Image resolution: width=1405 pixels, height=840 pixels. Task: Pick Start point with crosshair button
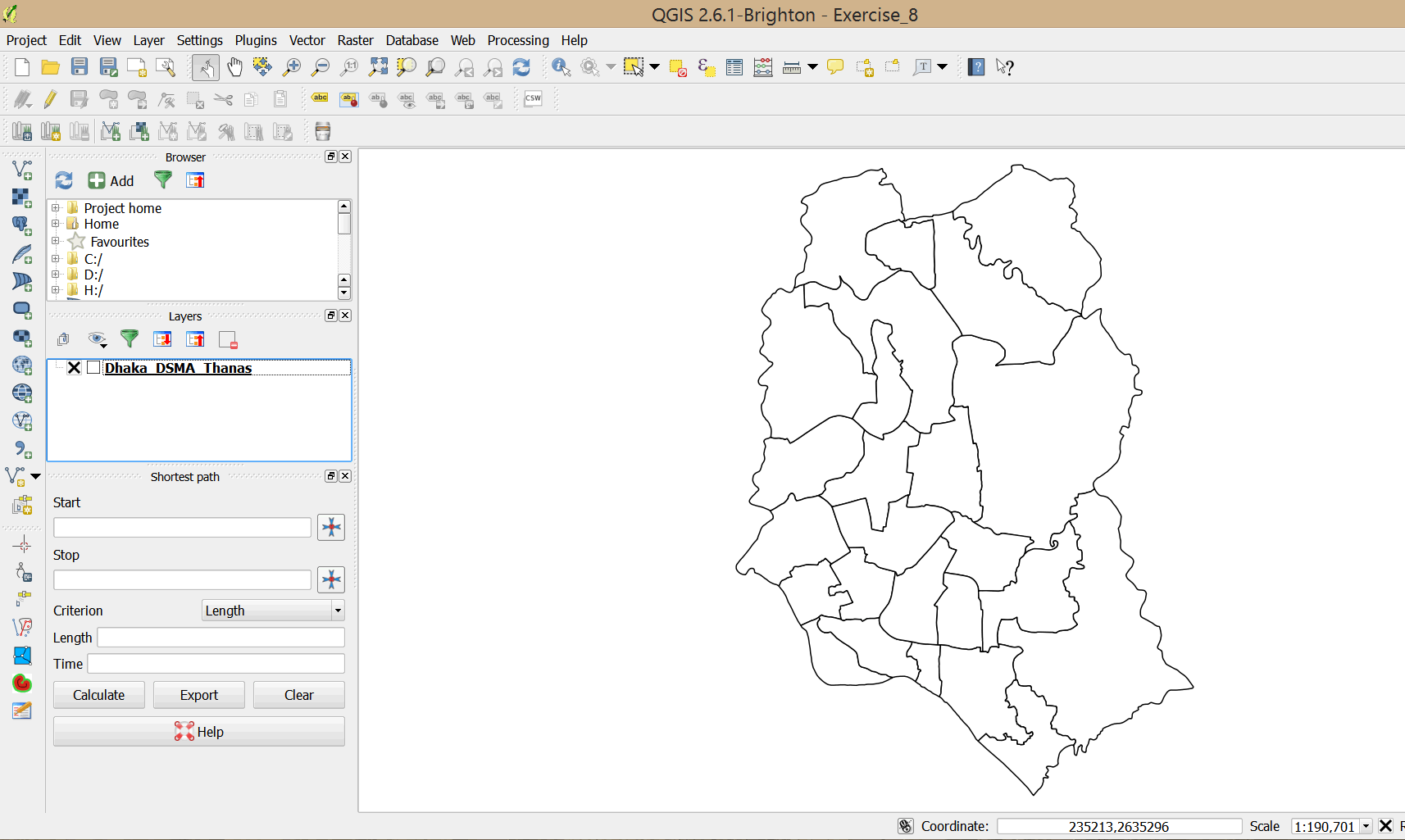[x=331, y=527]
